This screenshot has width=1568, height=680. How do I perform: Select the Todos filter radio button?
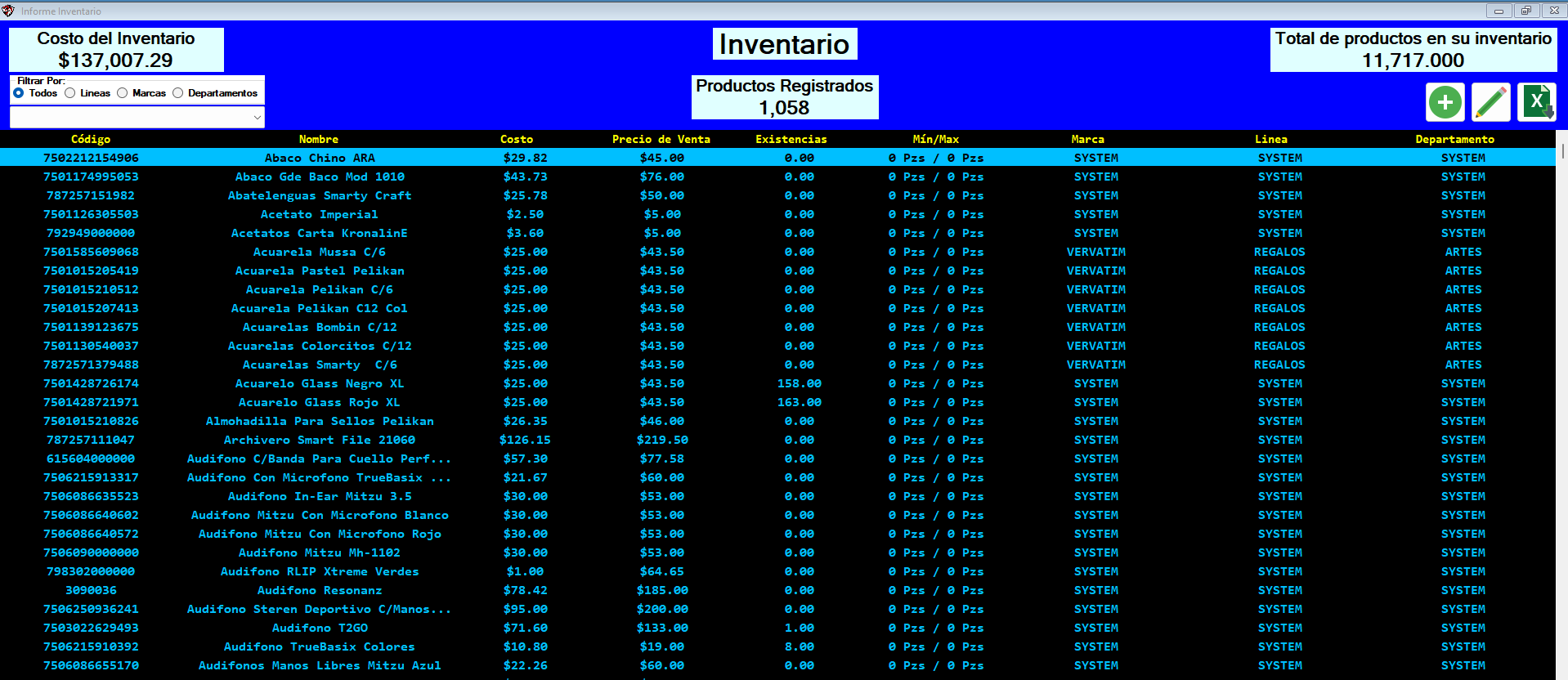click(x=19, y=93)
